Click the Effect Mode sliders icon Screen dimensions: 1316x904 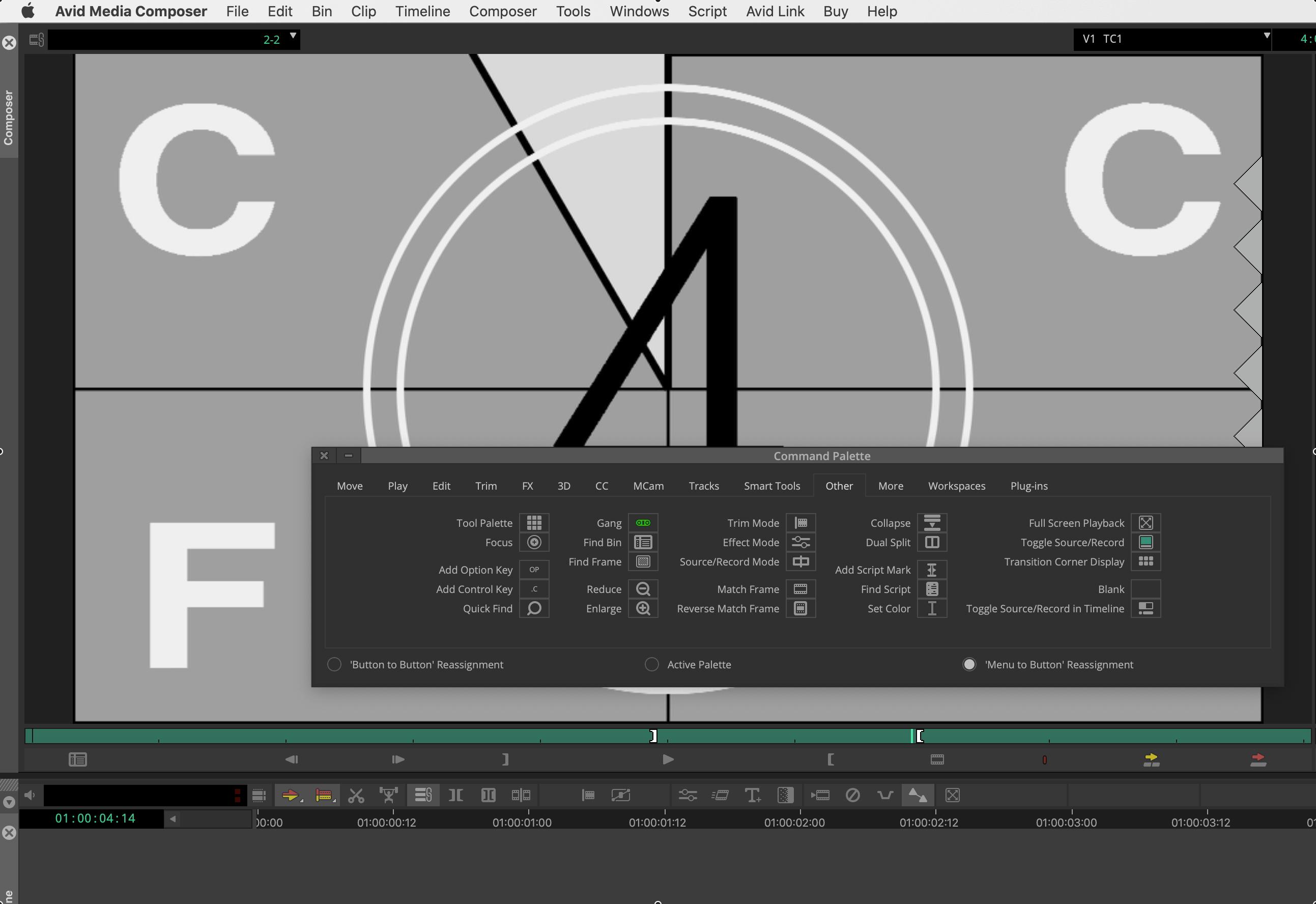coord(800,542)
